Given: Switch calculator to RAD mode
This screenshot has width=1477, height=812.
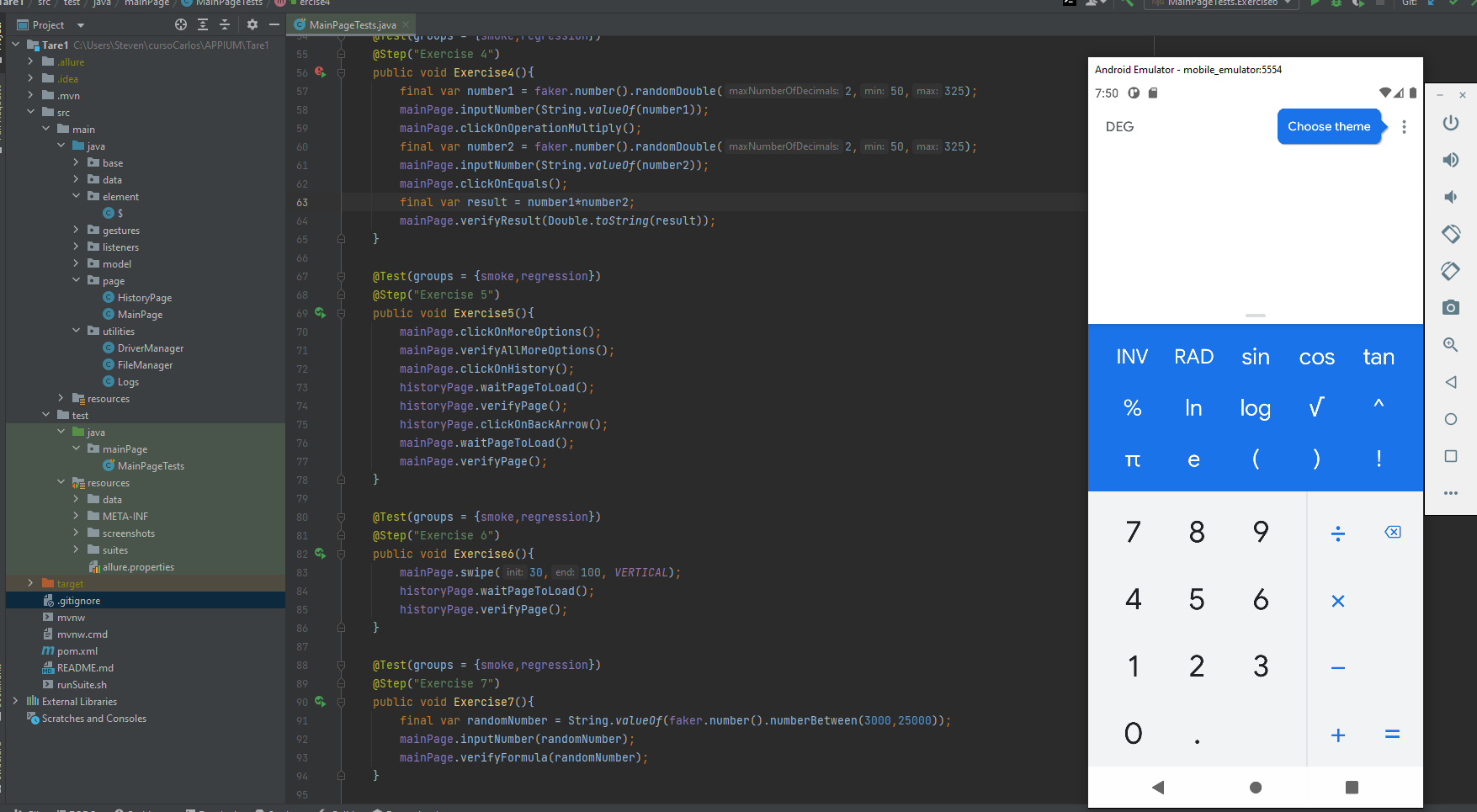Looking at the screenshot, I should [1193, 357].
